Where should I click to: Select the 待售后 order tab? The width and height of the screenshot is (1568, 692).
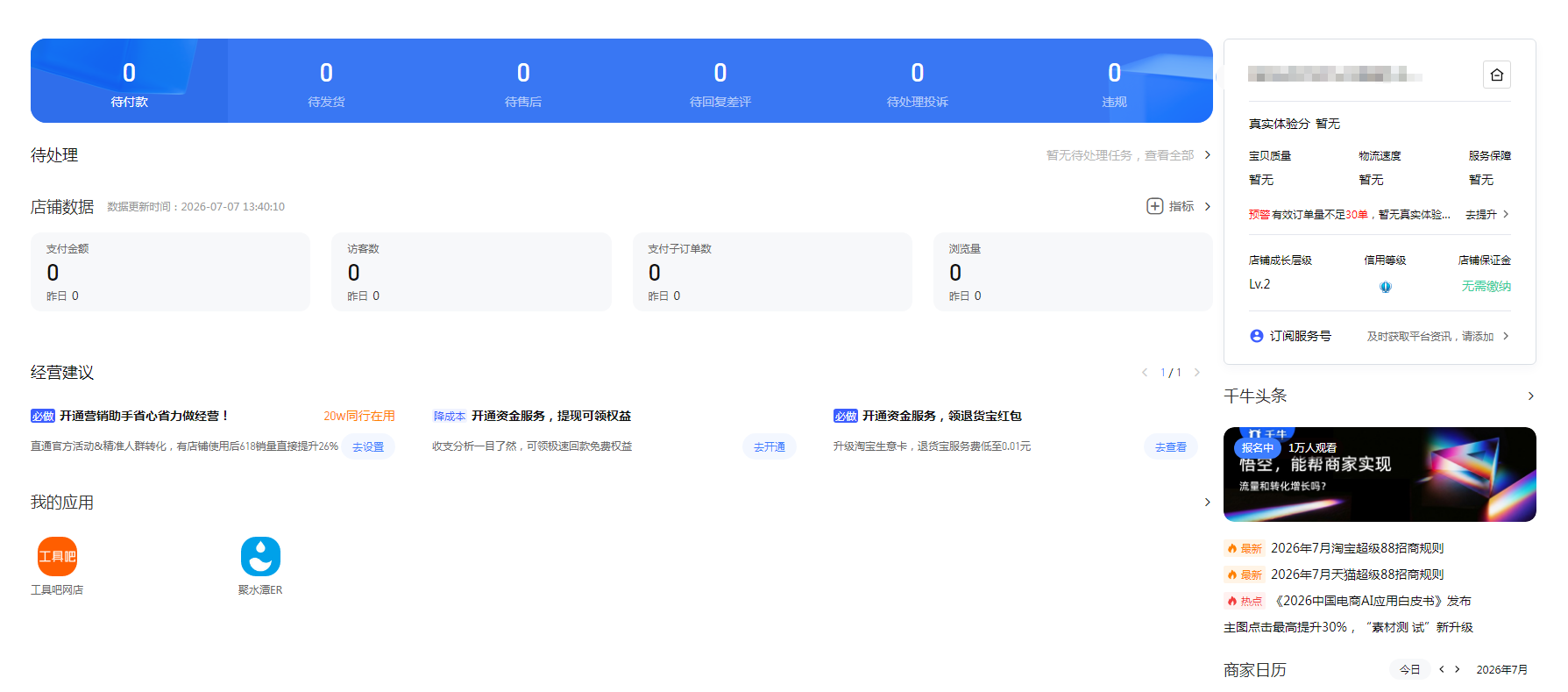click(x=523, y=81)
